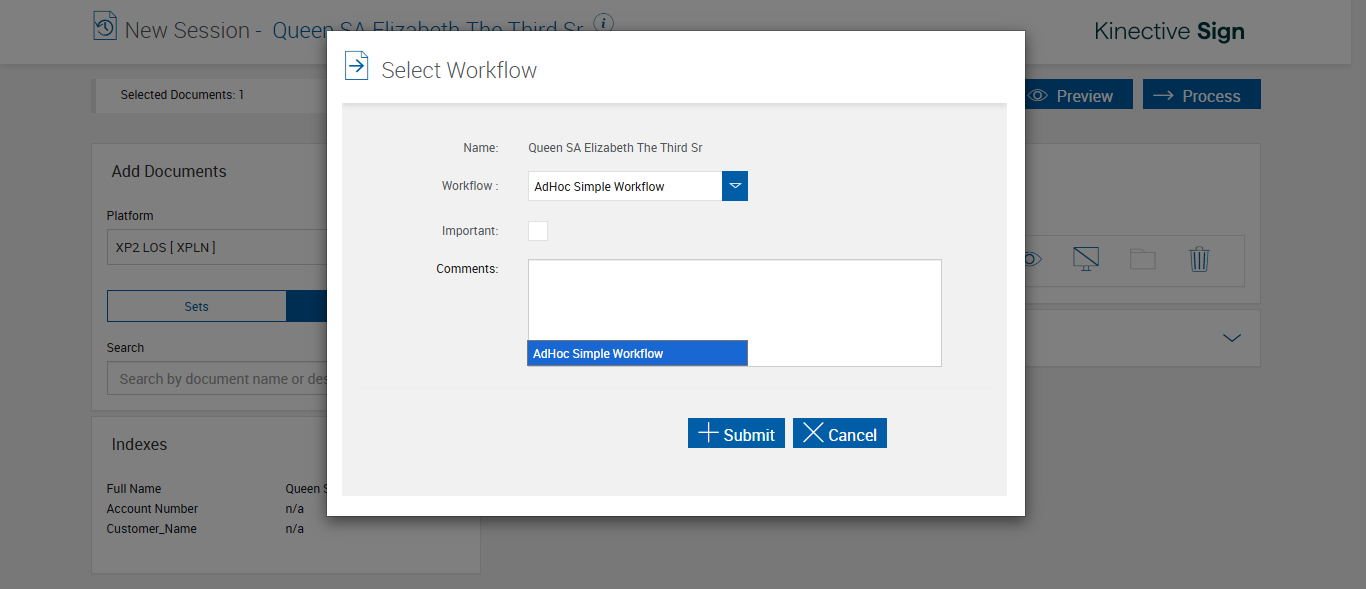1366x589 pixels.
Task: Focus the document search field
Action: point(217,379)
